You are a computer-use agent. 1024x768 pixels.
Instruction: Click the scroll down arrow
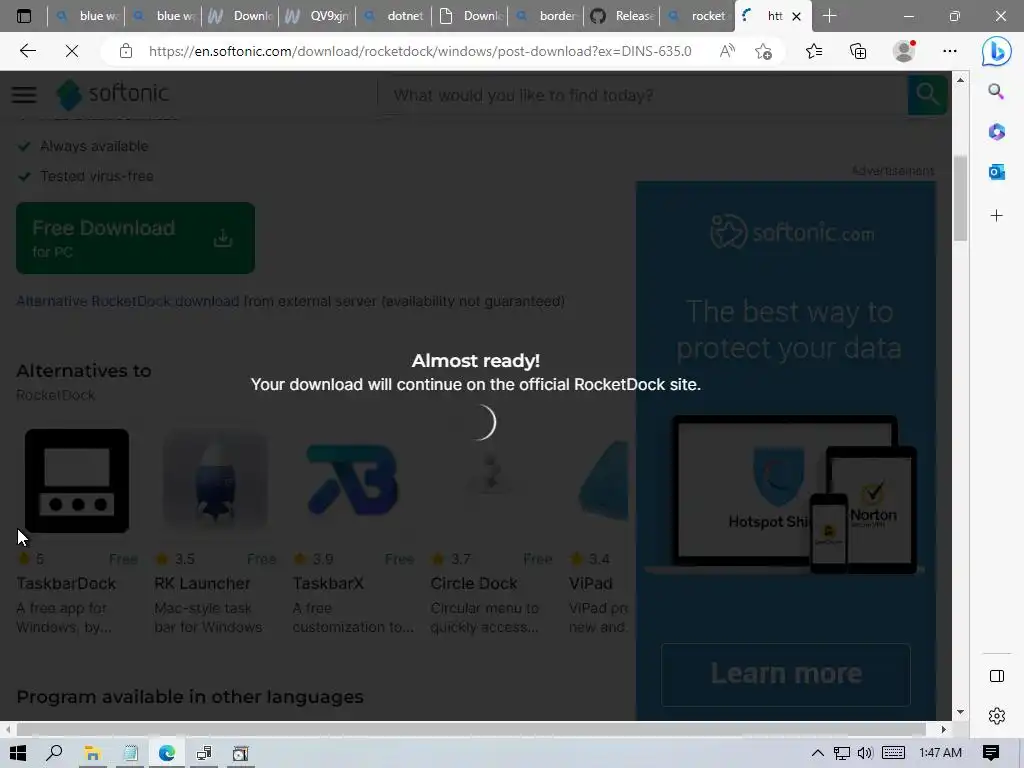tap(960, 712)
